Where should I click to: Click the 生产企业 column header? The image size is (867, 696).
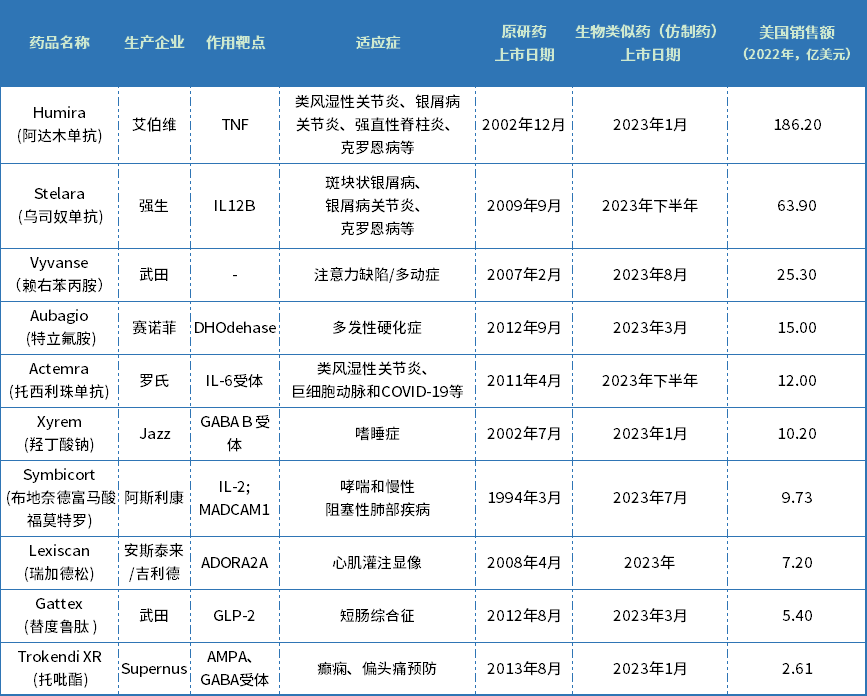(154, 43)
